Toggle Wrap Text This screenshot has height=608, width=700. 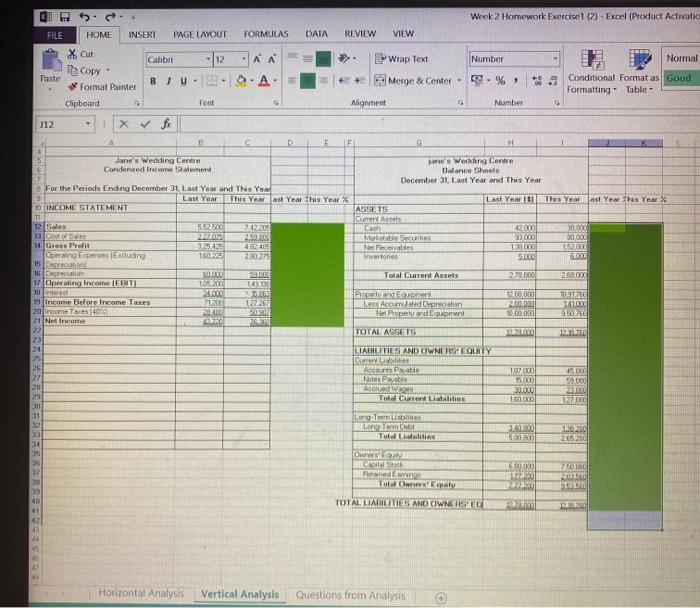tap(401, 58)
